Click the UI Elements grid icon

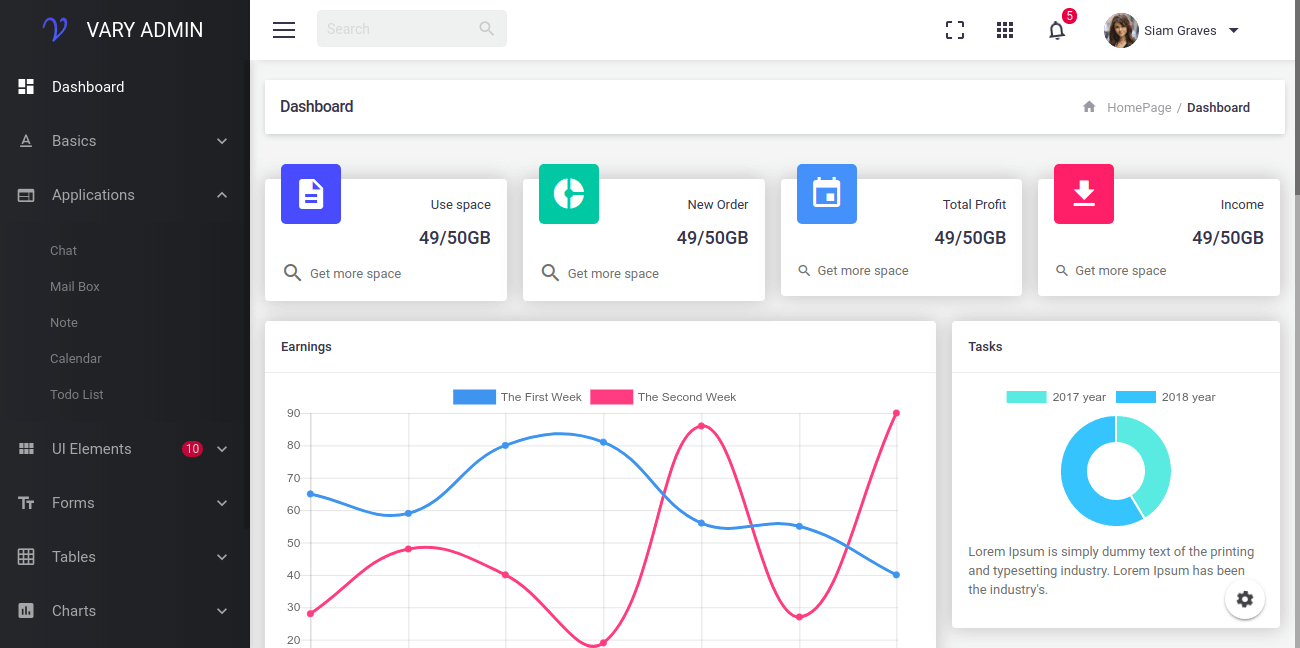click(27, 449)
